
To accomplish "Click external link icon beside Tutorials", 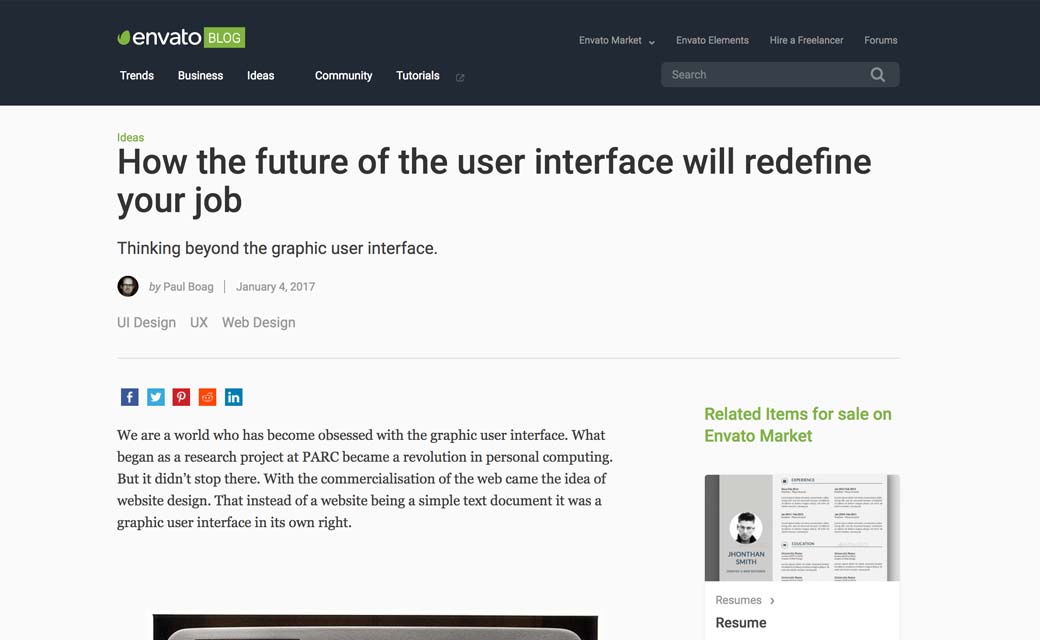I will (460, 77).
